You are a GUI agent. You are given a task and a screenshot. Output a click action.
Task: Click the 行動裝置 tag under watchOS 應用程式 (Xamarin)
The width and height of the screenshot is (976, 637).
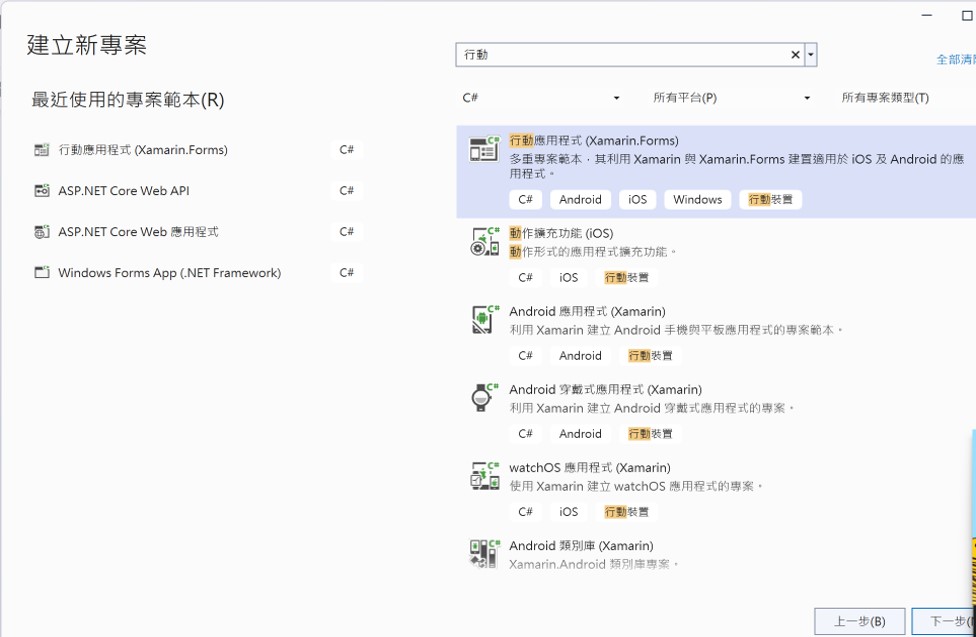(x=626, y=512)
